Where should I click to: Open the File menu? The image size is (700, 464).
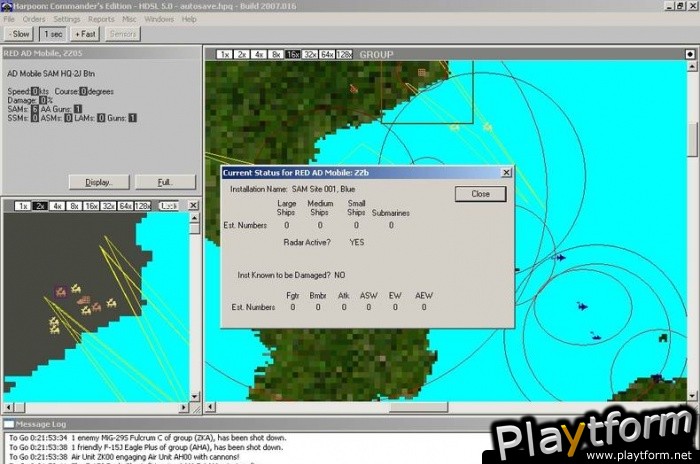(x=9, y=19)
